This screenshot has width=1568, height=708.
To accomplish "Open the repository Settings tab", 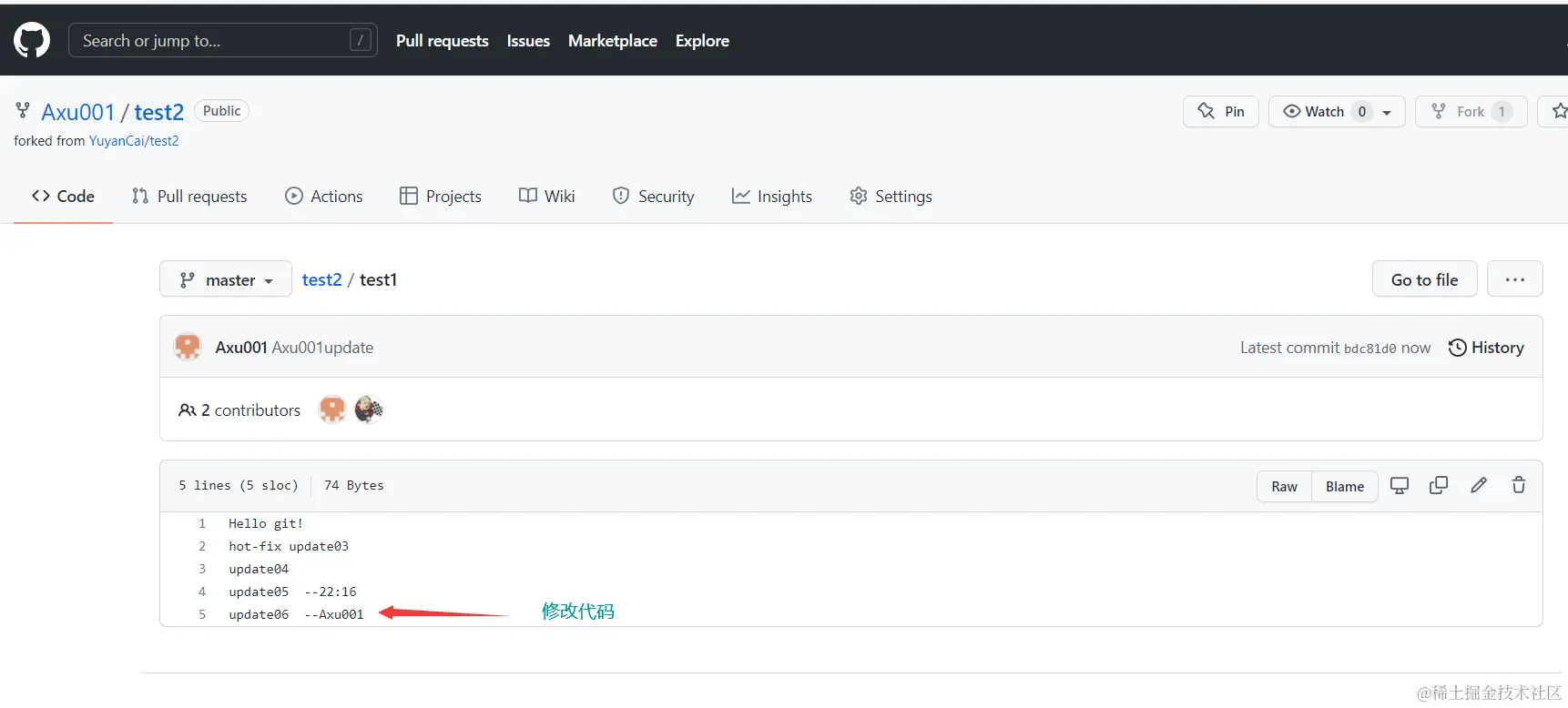I will click(x=891, y=196).
